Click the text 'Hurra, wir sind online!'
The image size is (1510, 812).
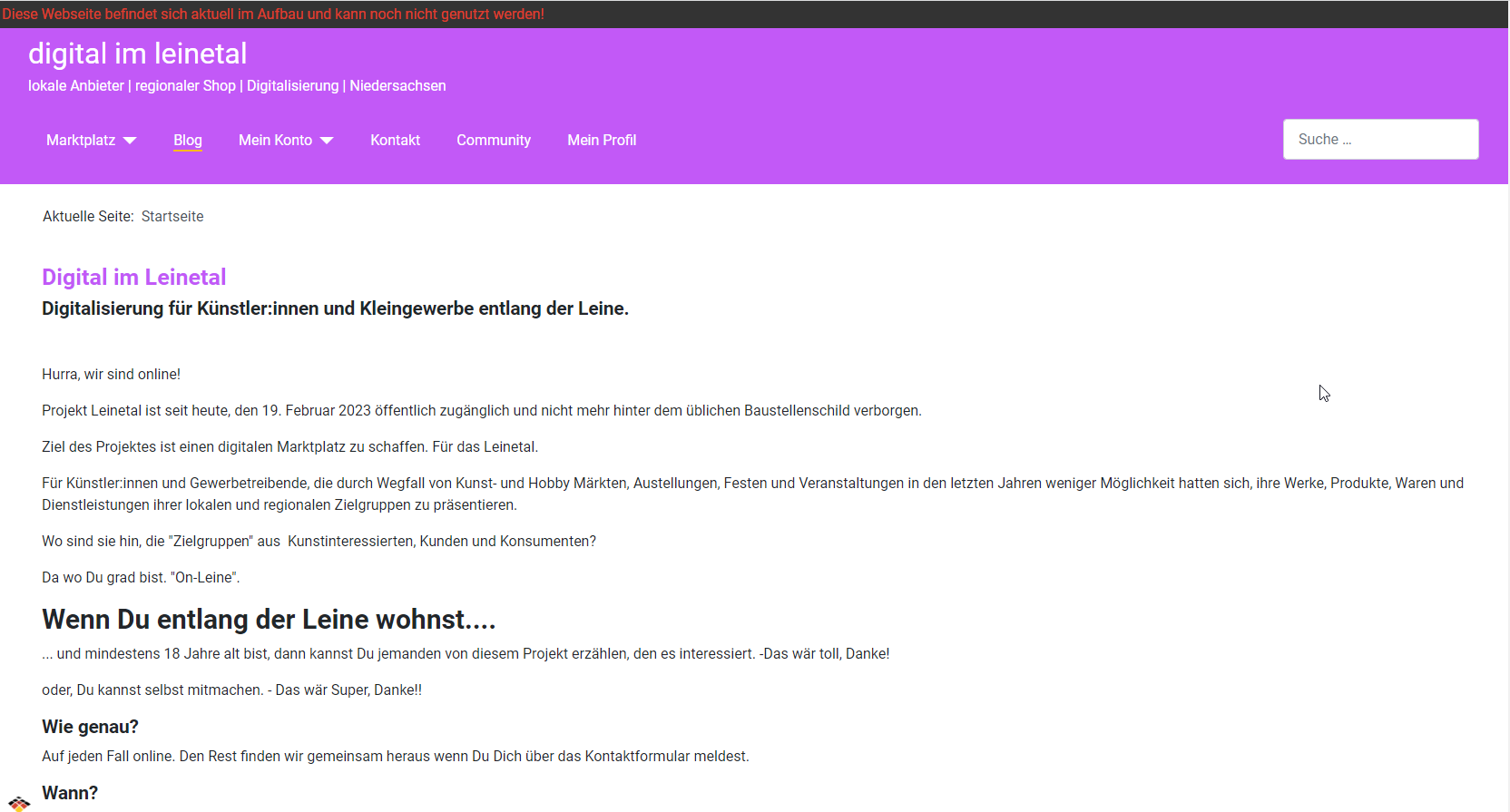pos(111,374)
